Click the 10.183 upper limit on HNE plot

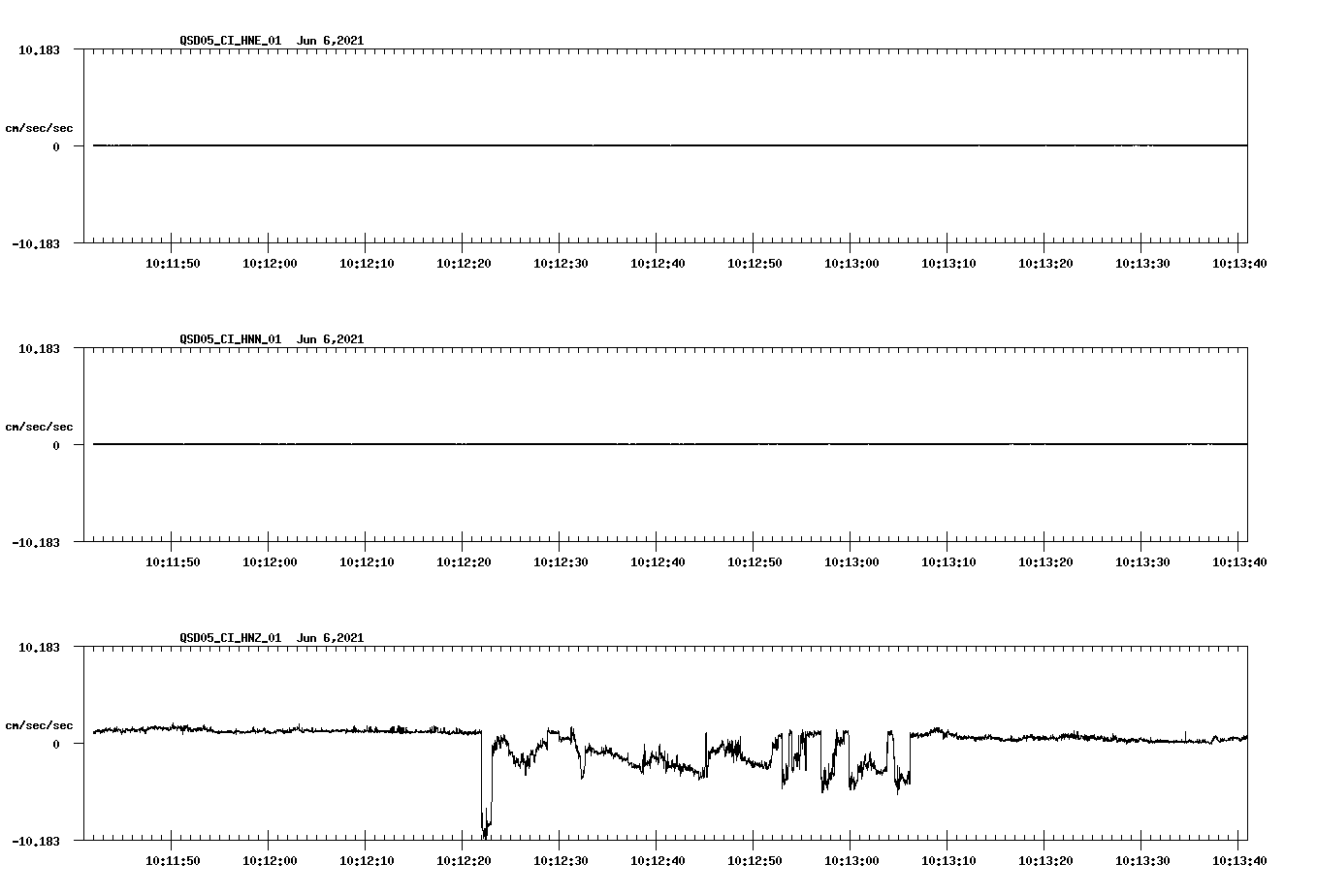(39, 49)
